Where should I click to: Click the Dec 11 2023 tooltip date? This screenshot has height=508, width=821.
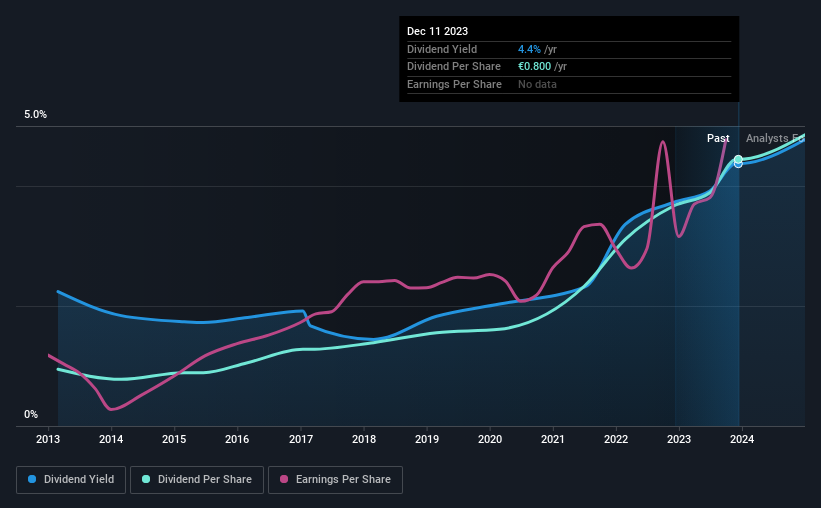point(437,31)
